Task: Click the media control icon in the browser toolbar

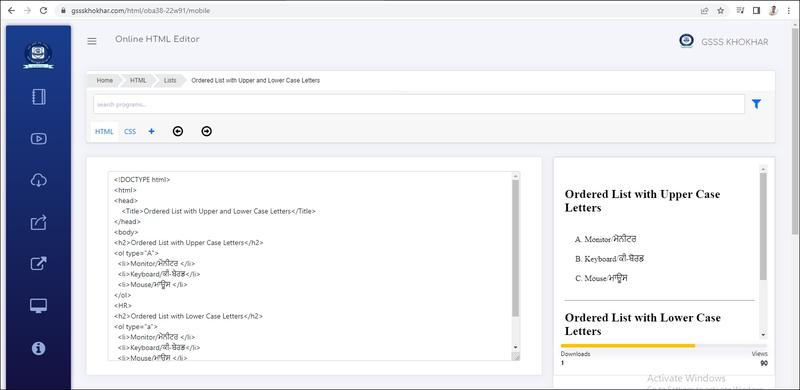Action: point(740,10)
